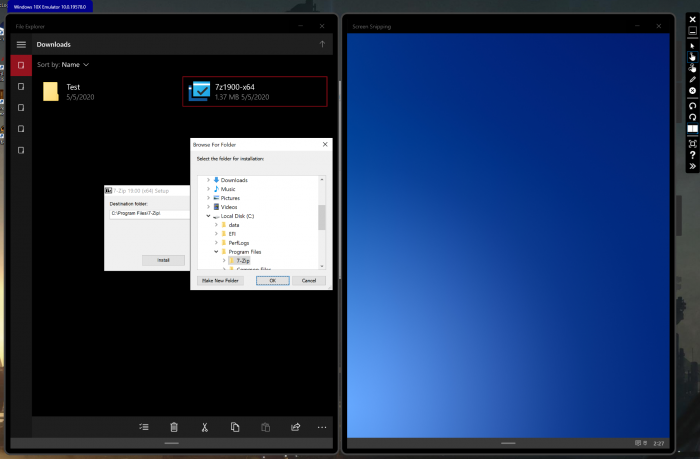Click the folder tree scrollbar down arrow
The image size is (700, 459).
(321, 266)
